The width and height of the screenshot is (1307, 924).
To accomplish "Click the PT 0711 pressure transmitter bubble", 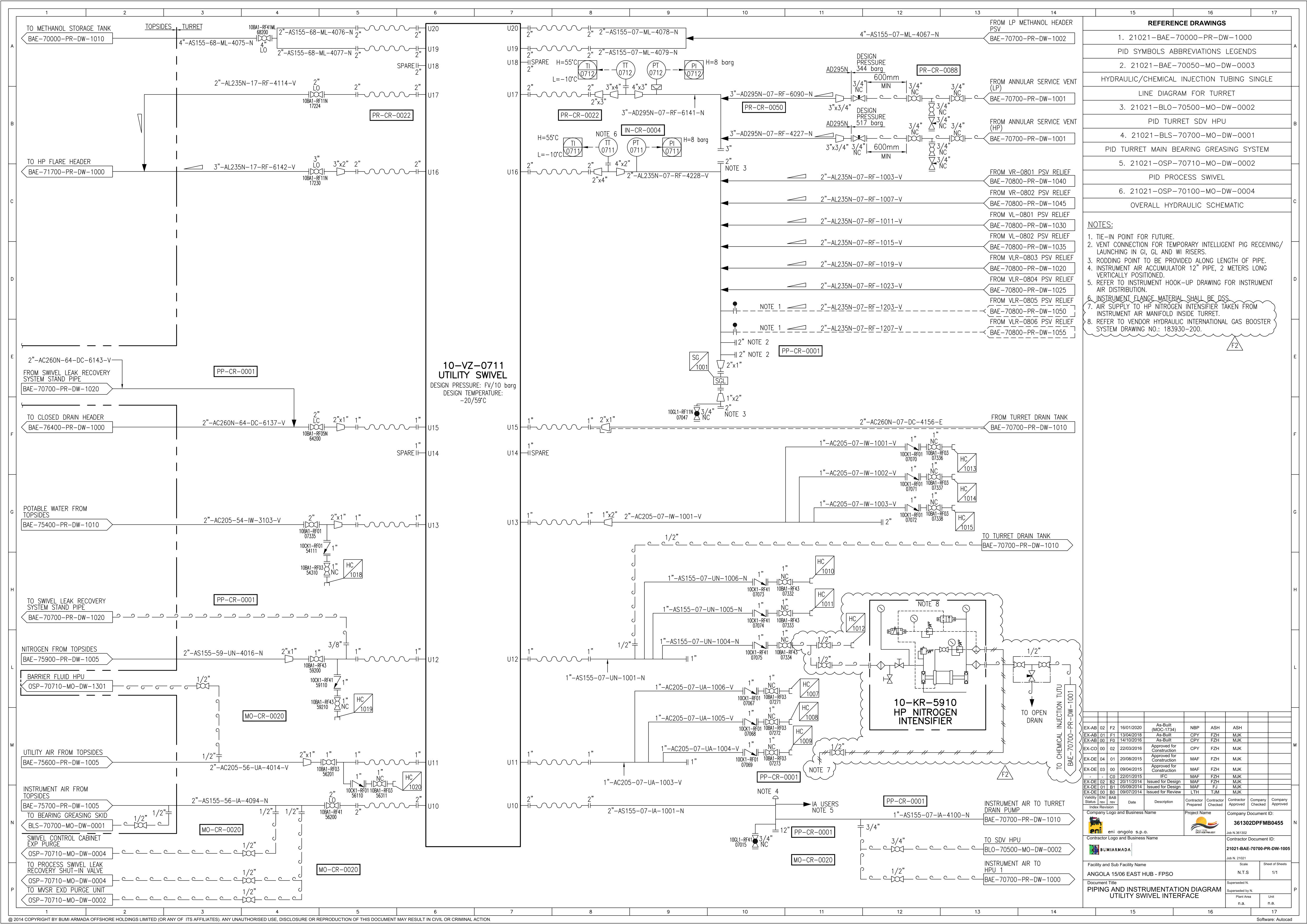I will click(x=637, y=147).
